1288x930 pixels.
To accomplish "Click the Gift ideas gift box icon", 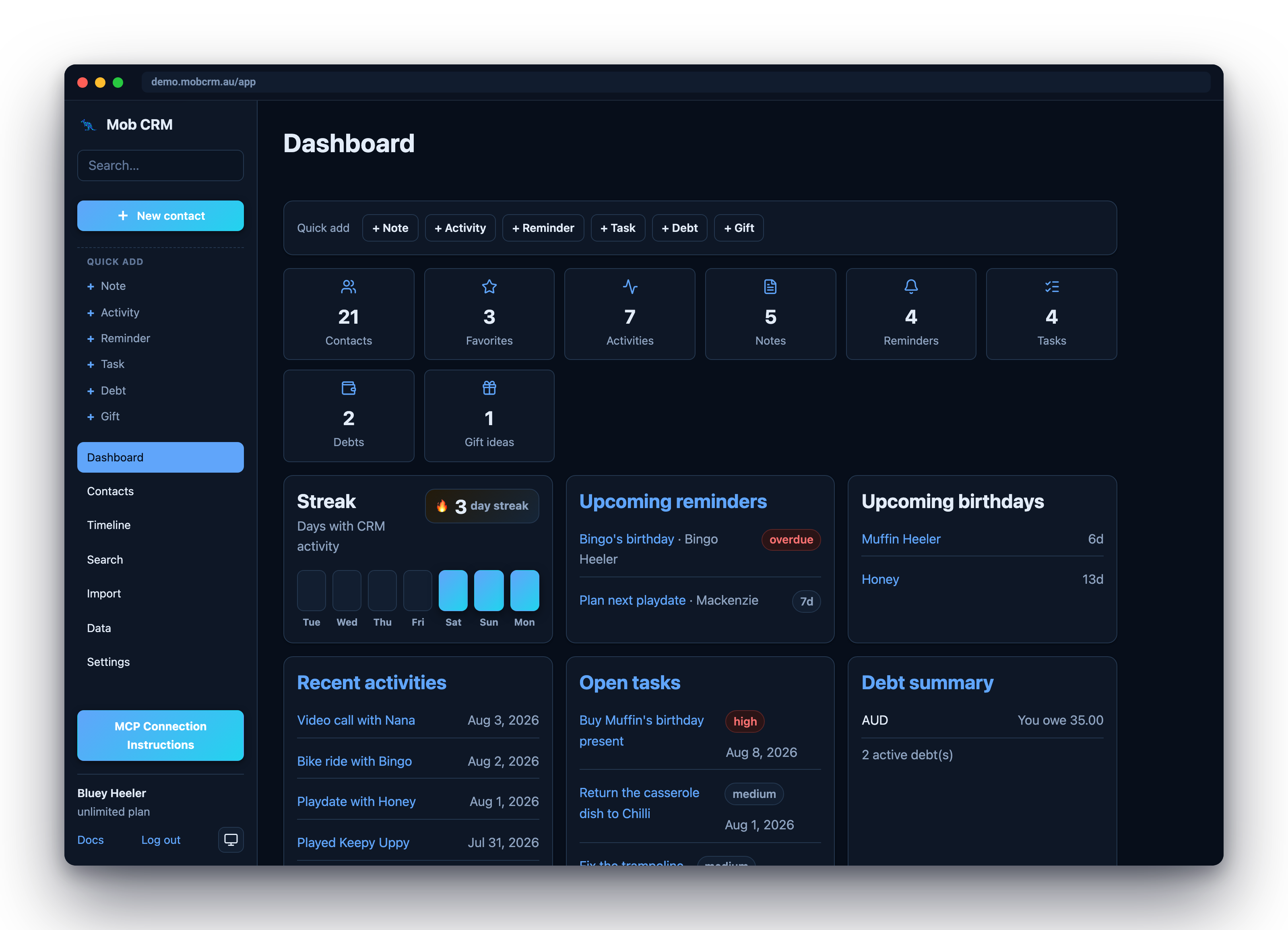I will tap(489, 388).
